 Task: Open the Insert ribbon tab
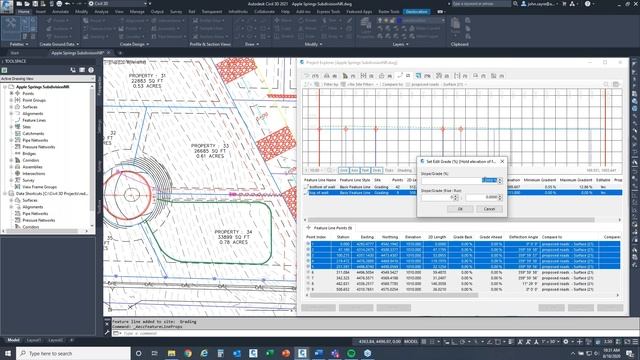coord(41,12)
